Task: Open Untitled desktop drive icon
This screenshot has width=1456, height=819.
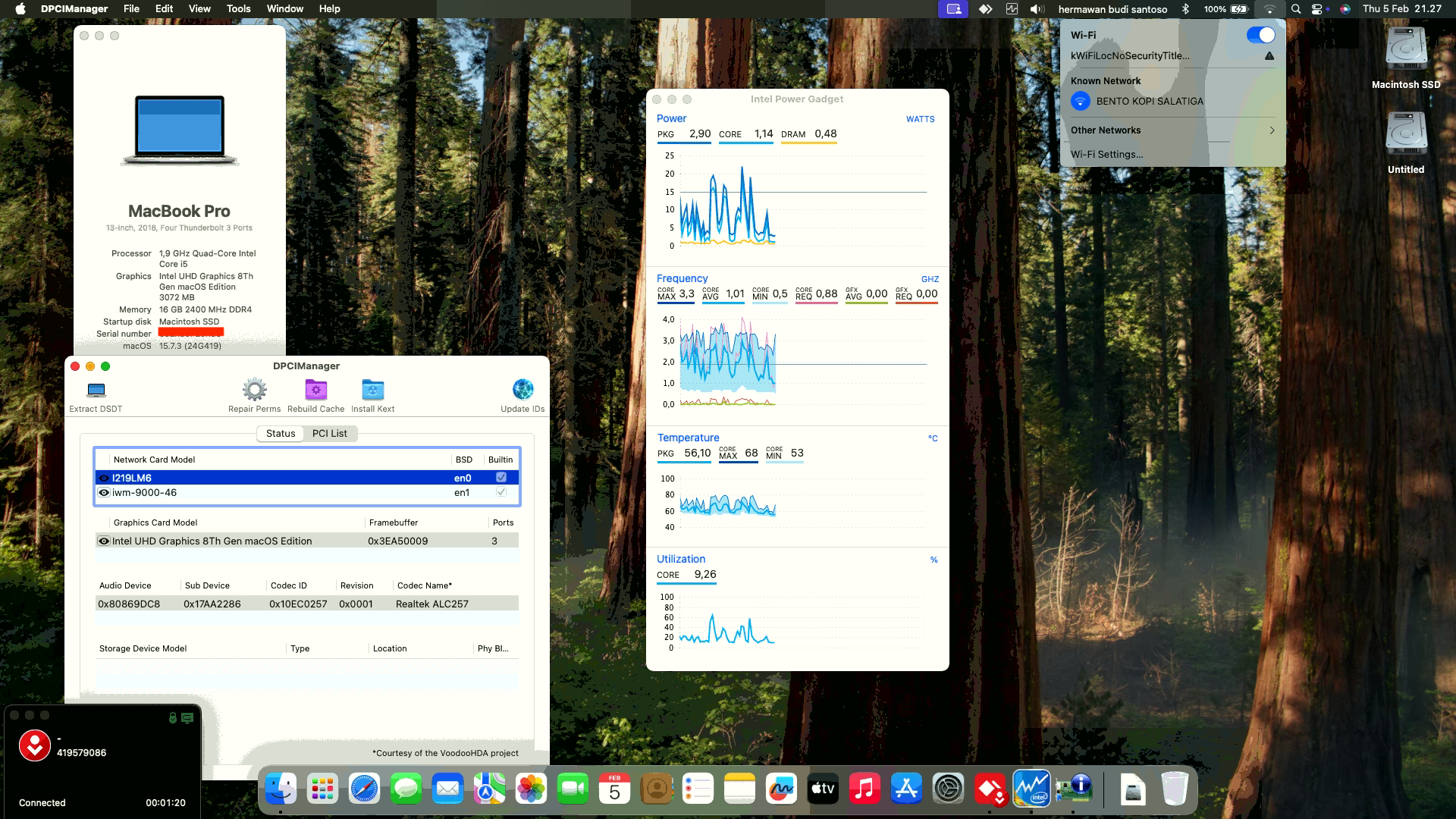Action: tap(1406, 135)
